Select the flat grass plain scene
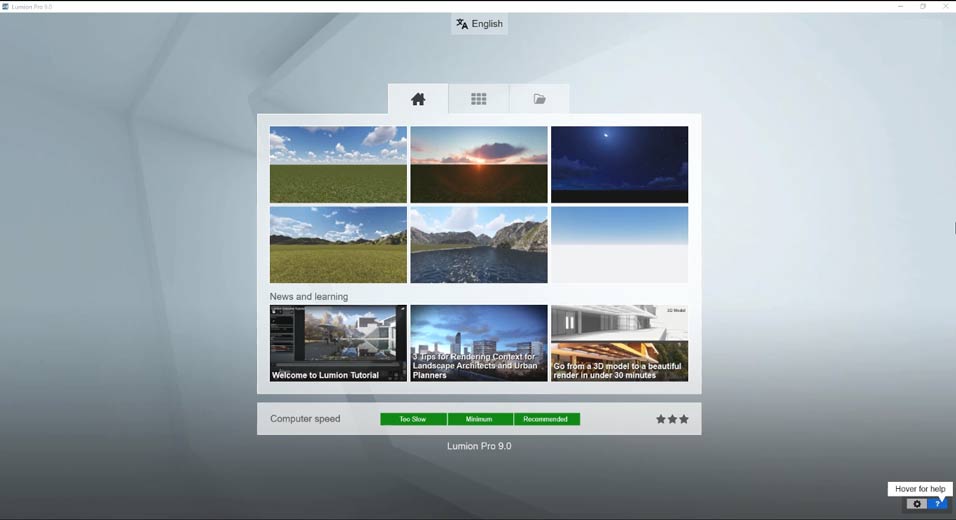This screenshot has height=520, width=956. coord(338,164)
